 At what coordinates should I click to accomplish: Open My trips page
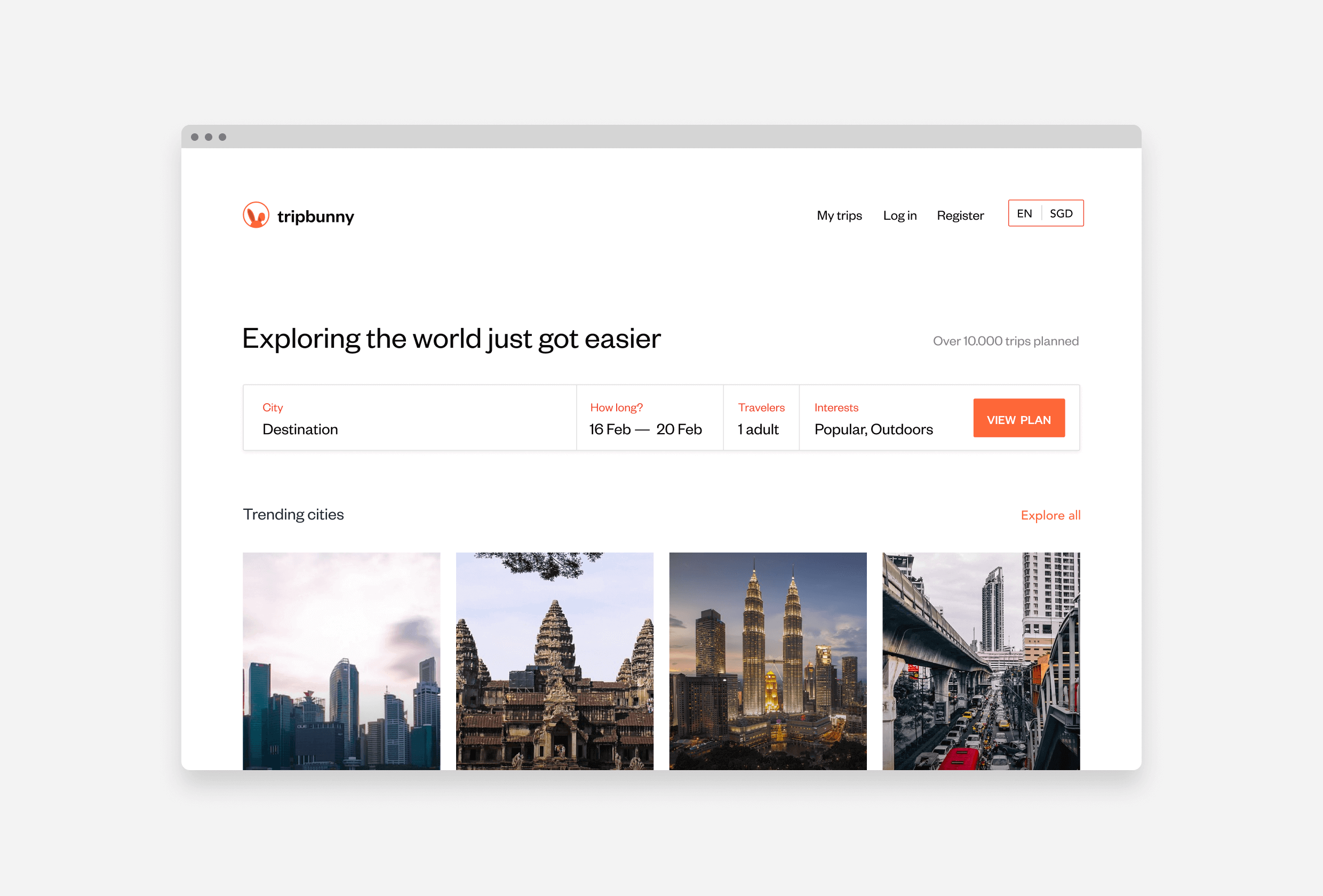(839, 215)
